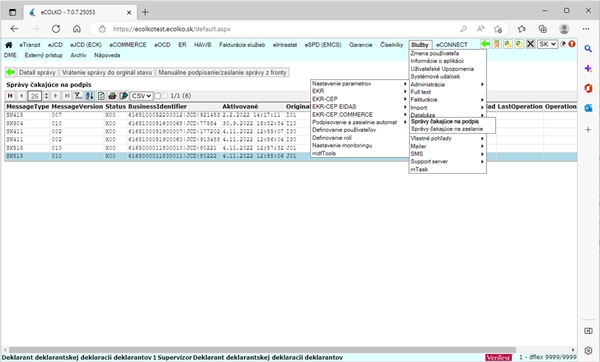Add a sidebar app with the plus icon
The image size is (600, 362).
[588, 130]
